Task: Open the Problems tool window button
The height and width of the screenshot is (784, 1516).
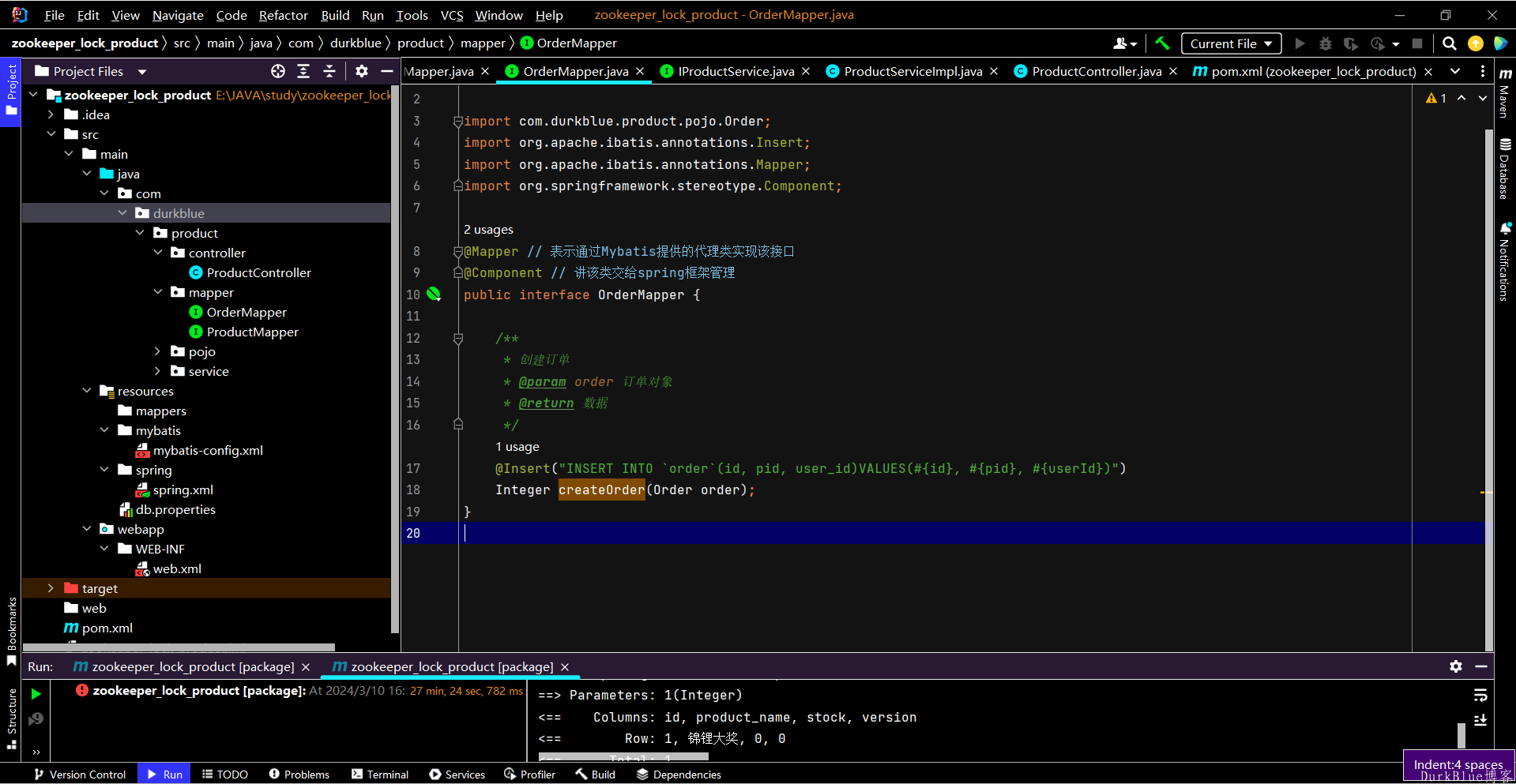Action: (299, 775)
